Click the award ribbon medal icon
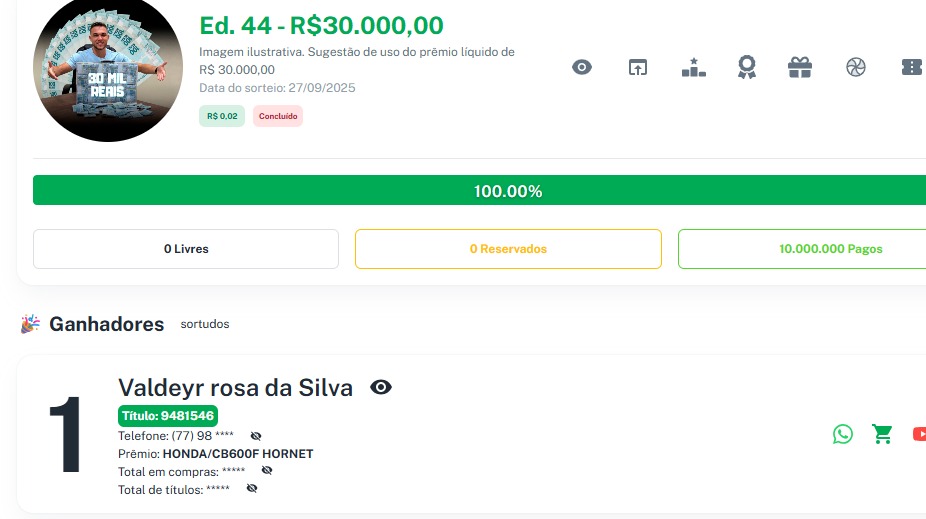 point(746,67)
